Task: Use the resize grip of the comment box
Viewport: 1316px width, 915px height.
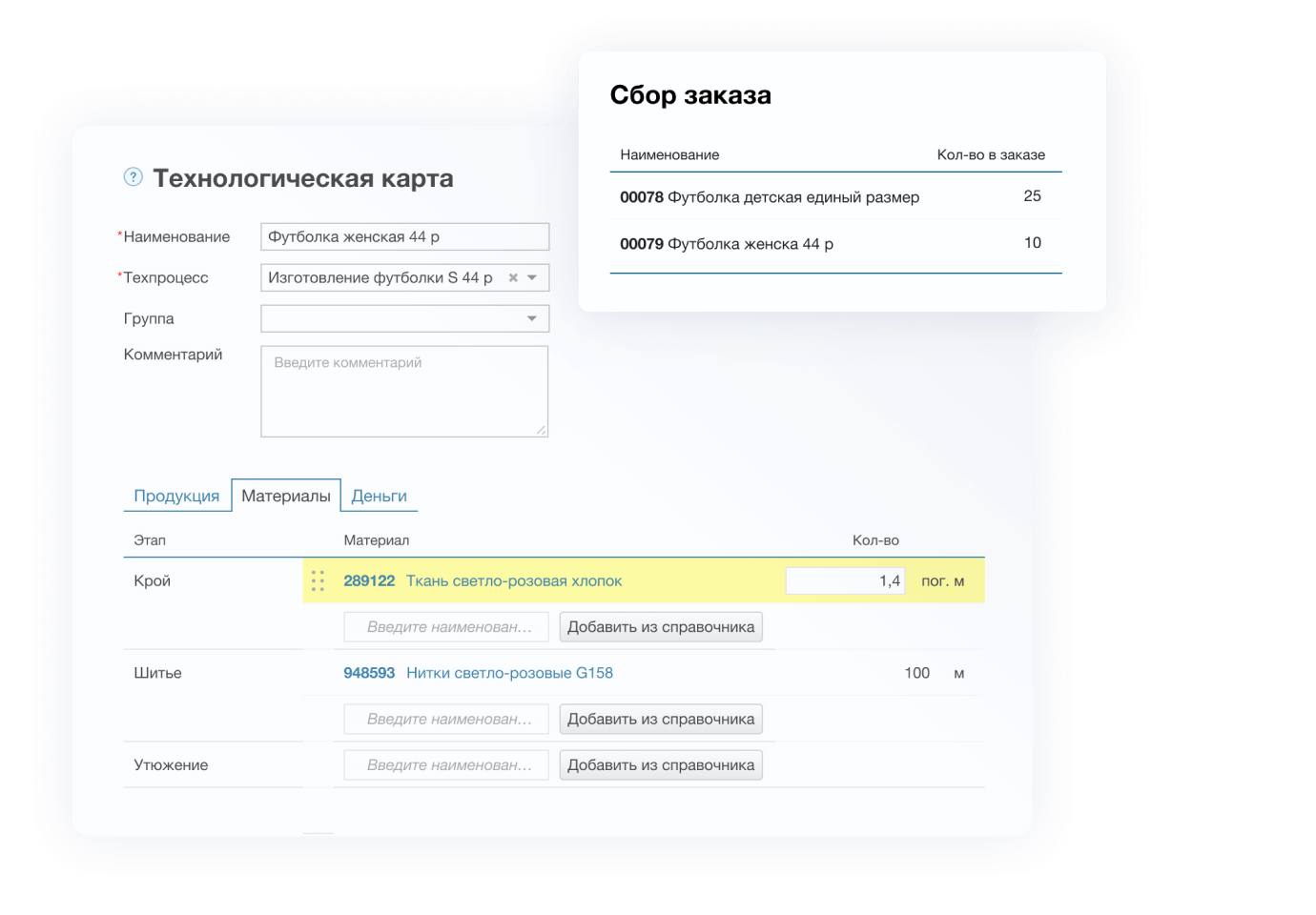Action: (x=542, y=430)
